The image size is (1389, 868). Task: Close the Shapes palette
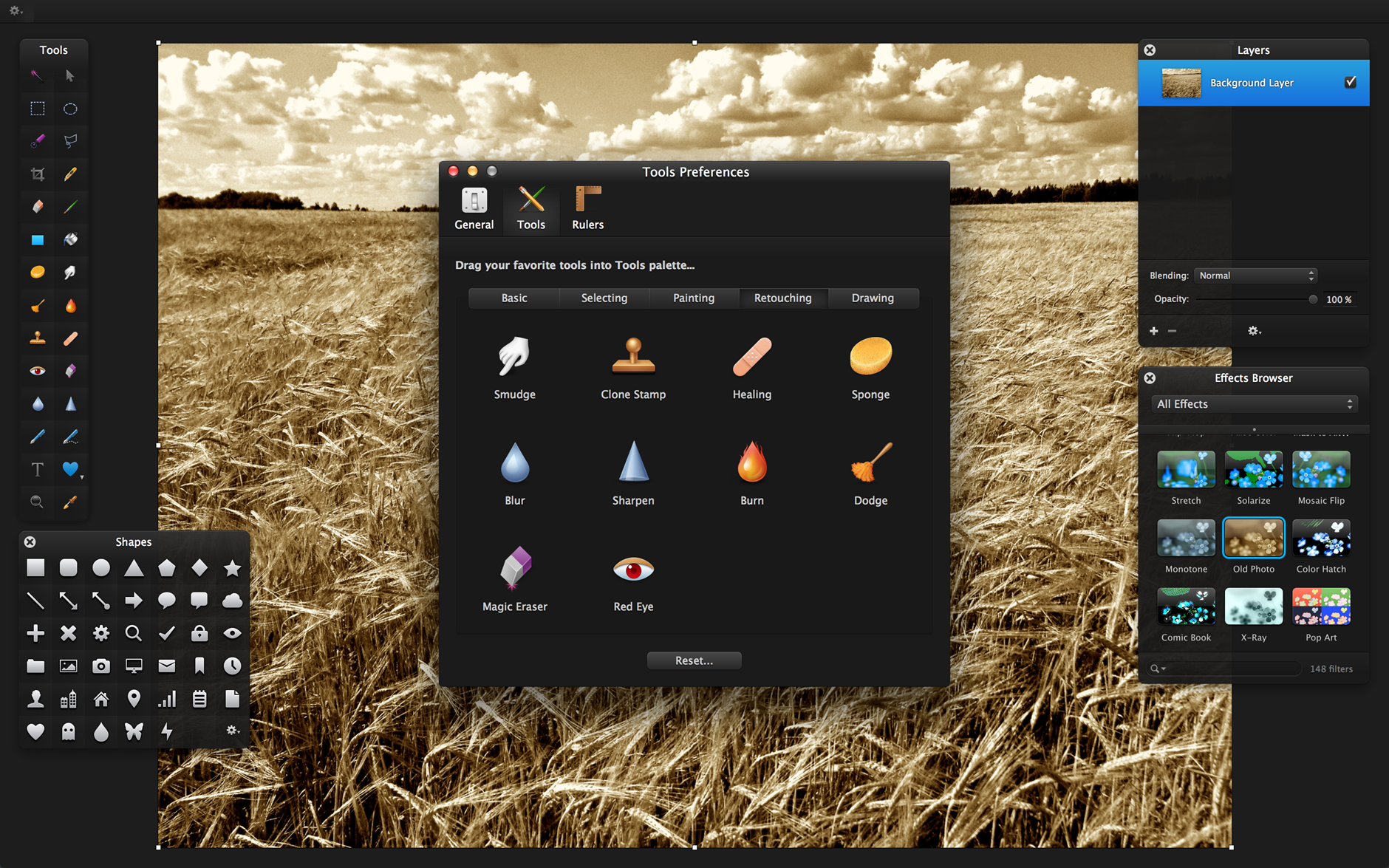30,541
